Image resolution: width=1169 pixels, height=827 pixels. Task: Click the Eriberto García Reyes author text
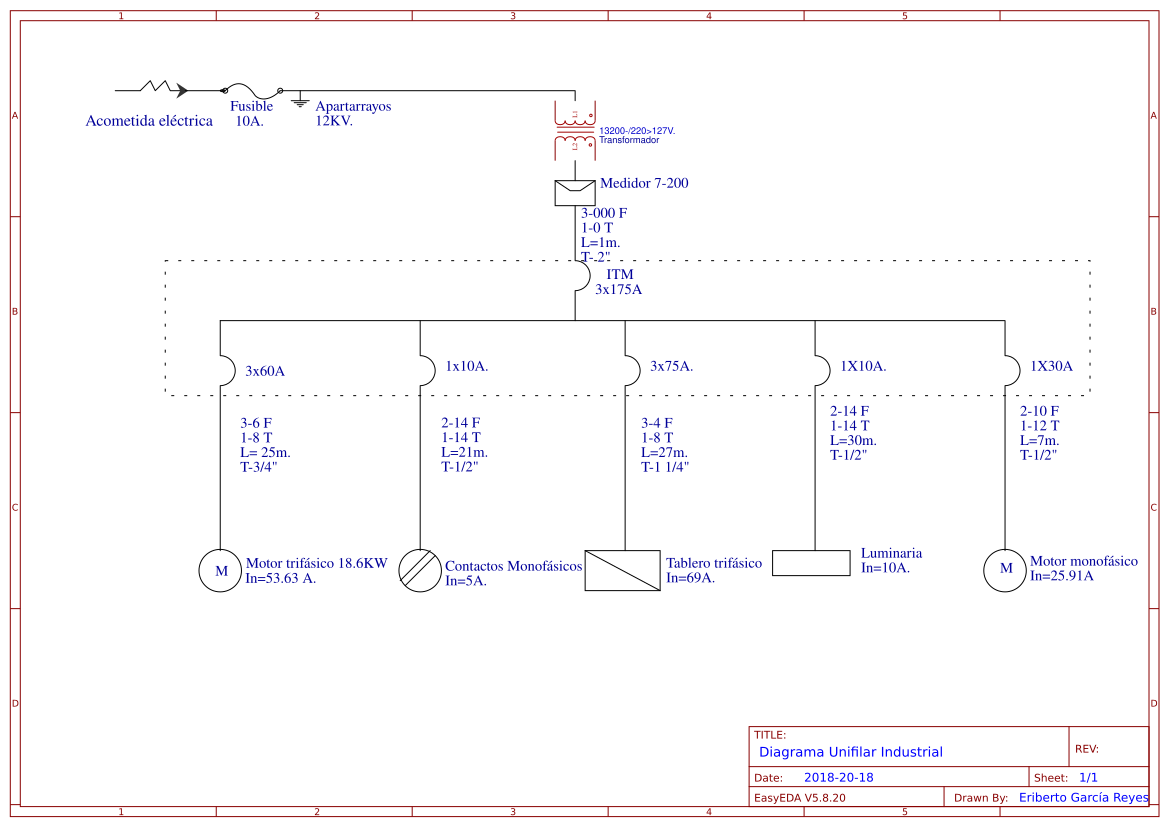(x=1082, y=797)
